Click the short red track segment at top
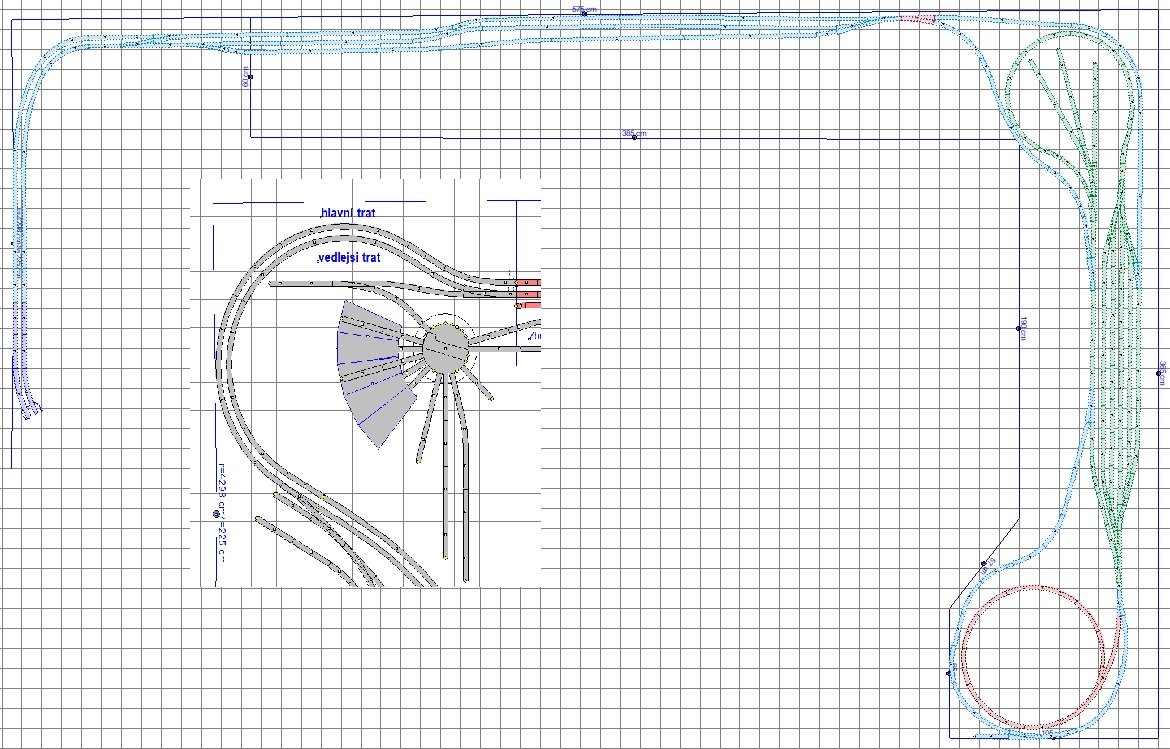The width and height of the screenshot is (1170, 749). 917,18
